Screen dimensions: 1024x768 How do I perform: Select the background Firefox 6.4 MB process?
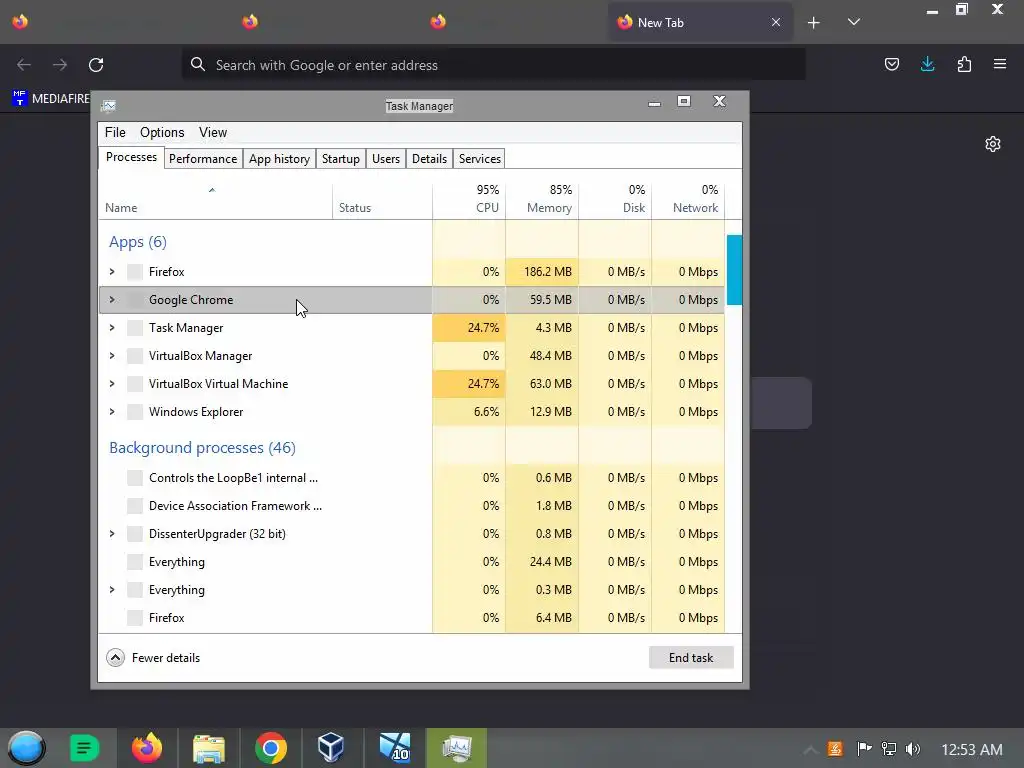pyautogui.click(x=167, y=618)
